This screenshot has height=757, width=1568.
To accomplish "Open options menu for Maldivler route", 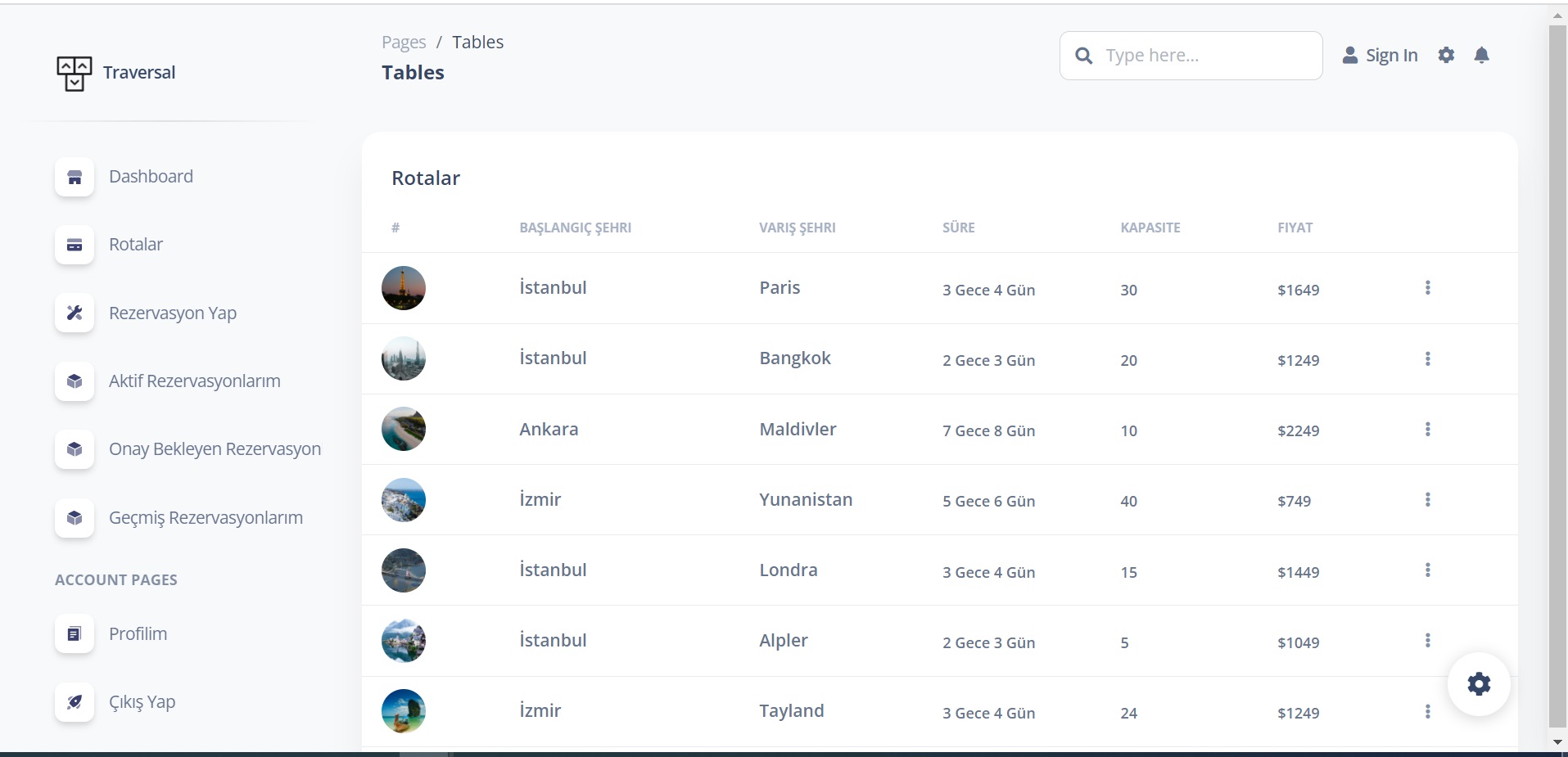I will (1427, 430).
